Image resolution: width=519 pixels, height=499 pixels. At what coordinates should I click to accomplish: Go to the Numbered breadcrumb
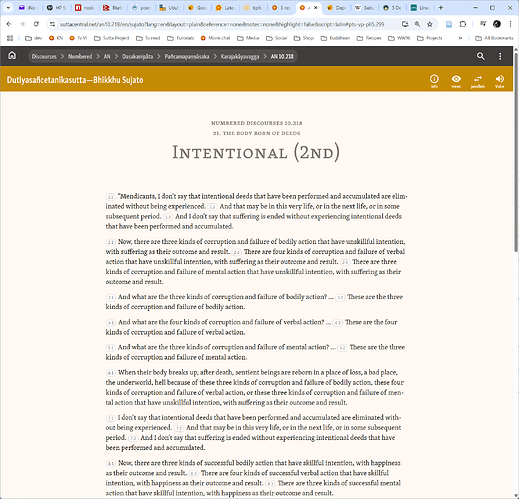point(80,56)
